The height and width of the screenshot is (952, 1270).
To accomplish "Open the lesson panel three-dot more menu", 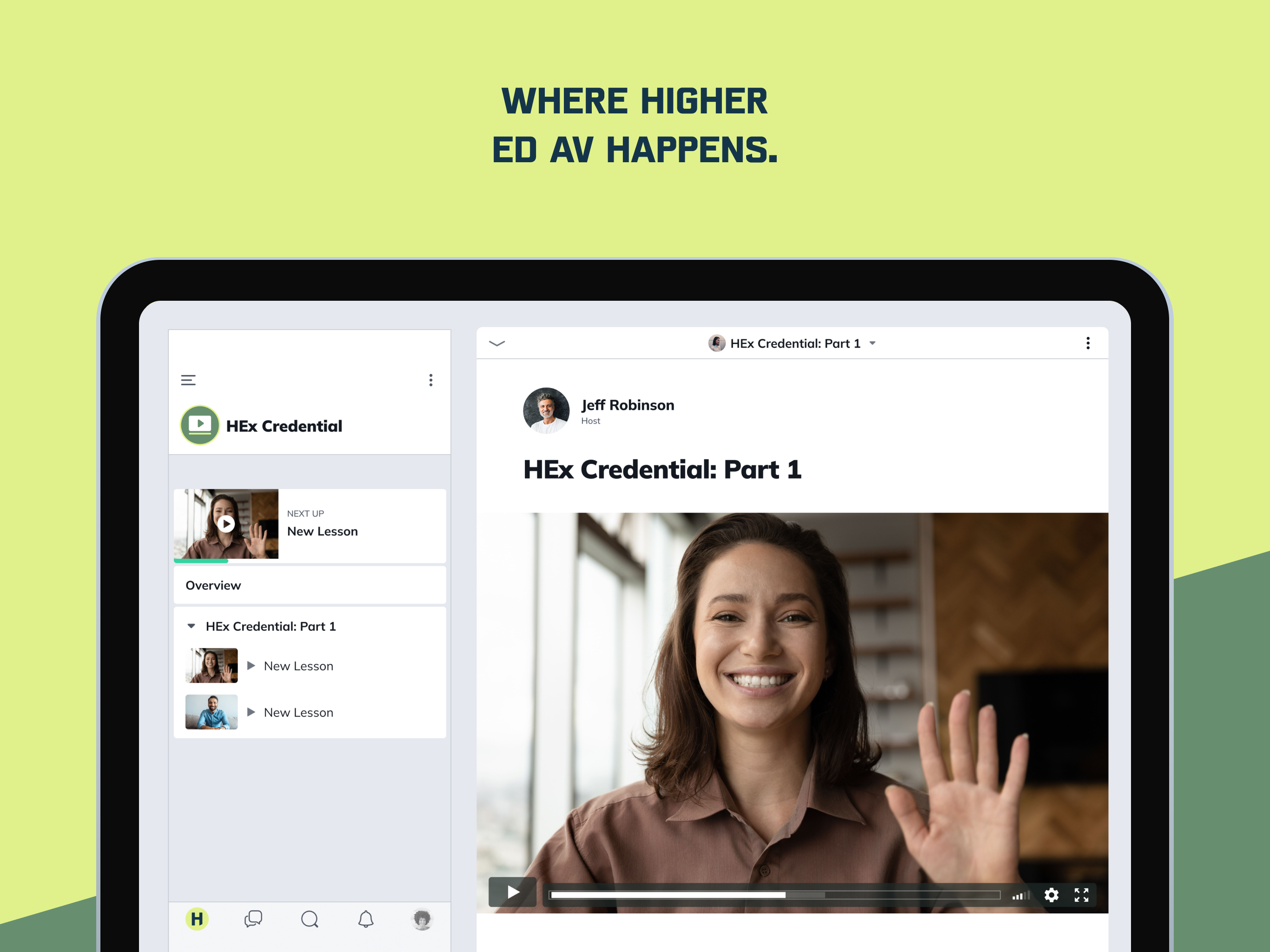I will click(1087, 344).
